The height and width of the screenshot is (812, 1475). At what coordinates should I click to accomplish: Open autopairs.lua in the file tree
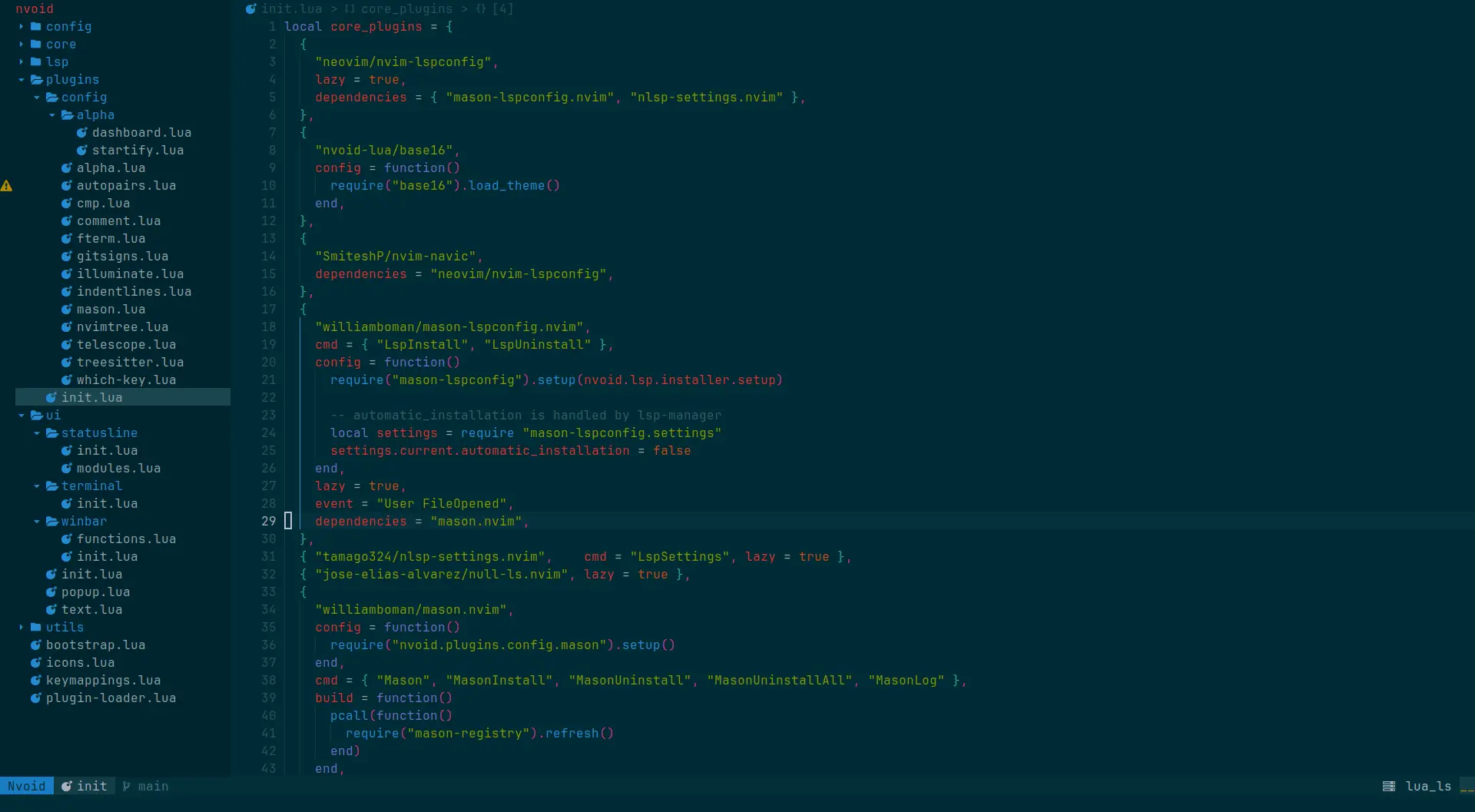(x=127, y=186)
